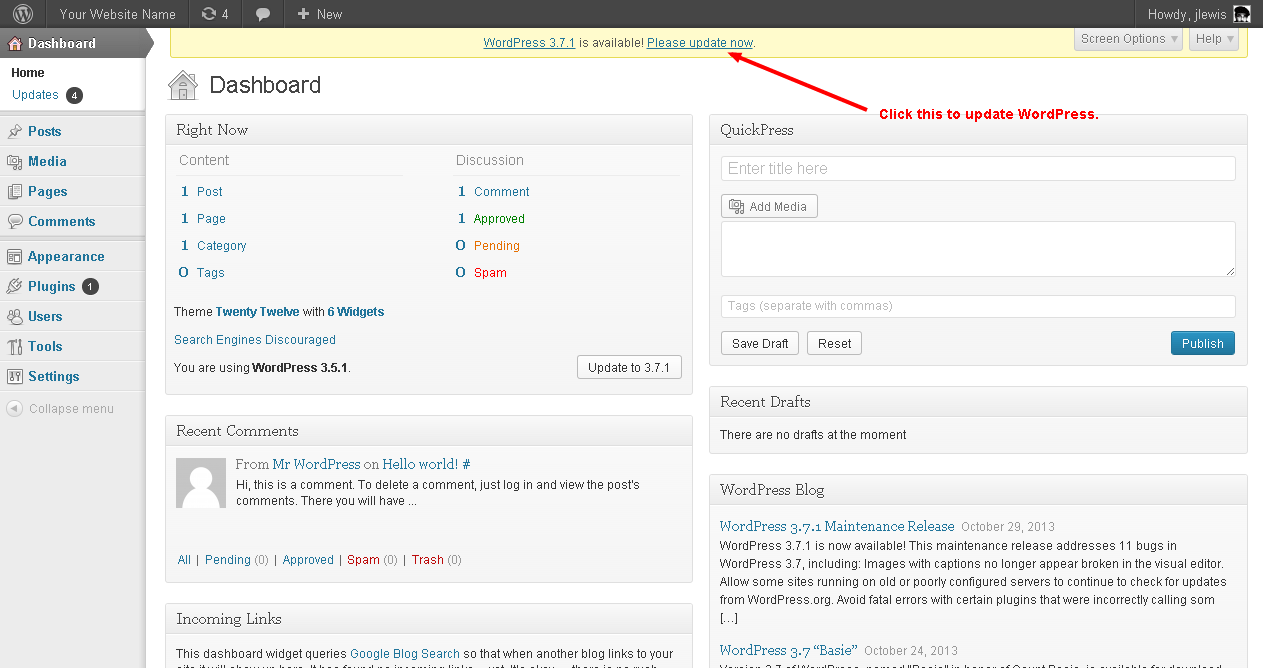Click the plugins update count badge
The height and width of the screenshot is (668, 1263).
tap(90, 286)
